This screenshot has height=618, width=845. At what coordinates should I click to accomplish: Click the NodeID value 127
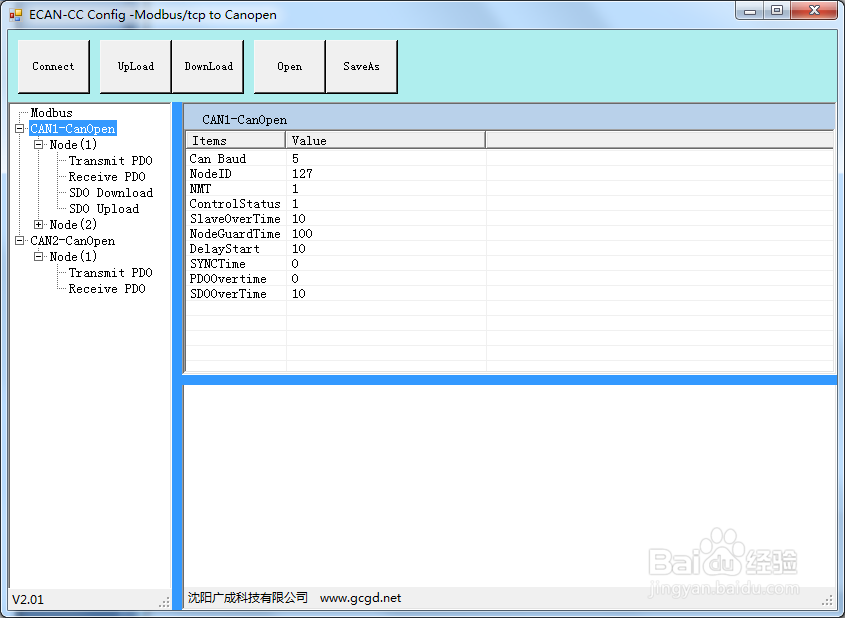pyautogui.click(x=302, y=173)
